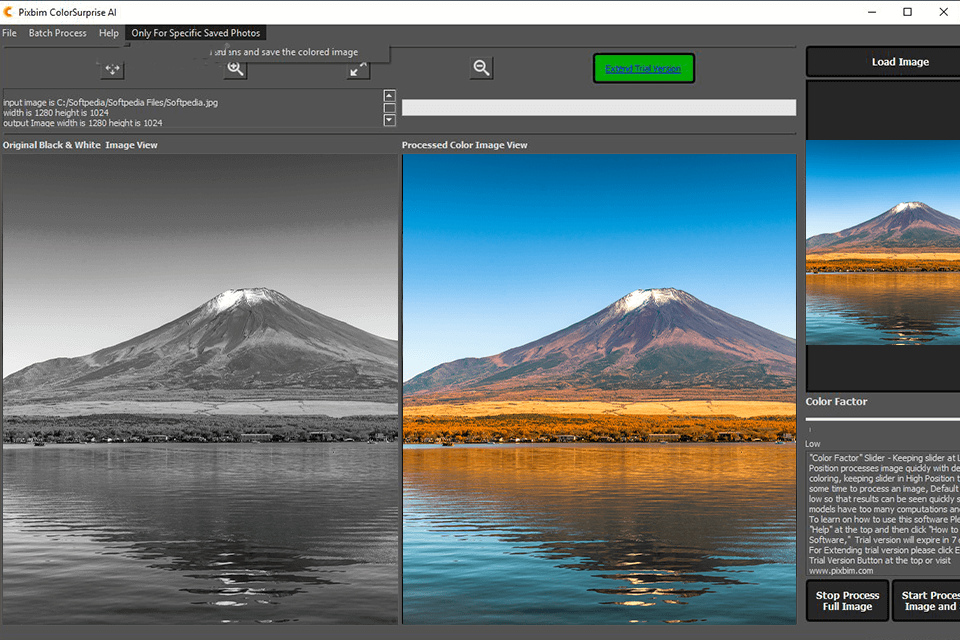The width and height of the screenshot is (960, 640).
Task: Click the 'Color Factor' label
Action: click(x=836, y=402)
